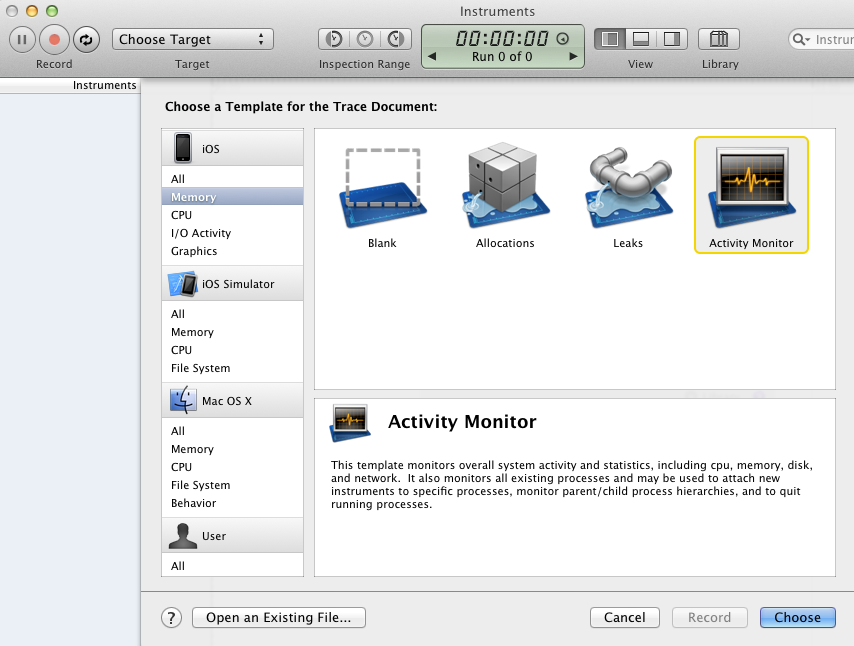This screenshot has width=854, height=646.
Task: Select the iOS Simulator category header
Action: click(x=233, y=283)
